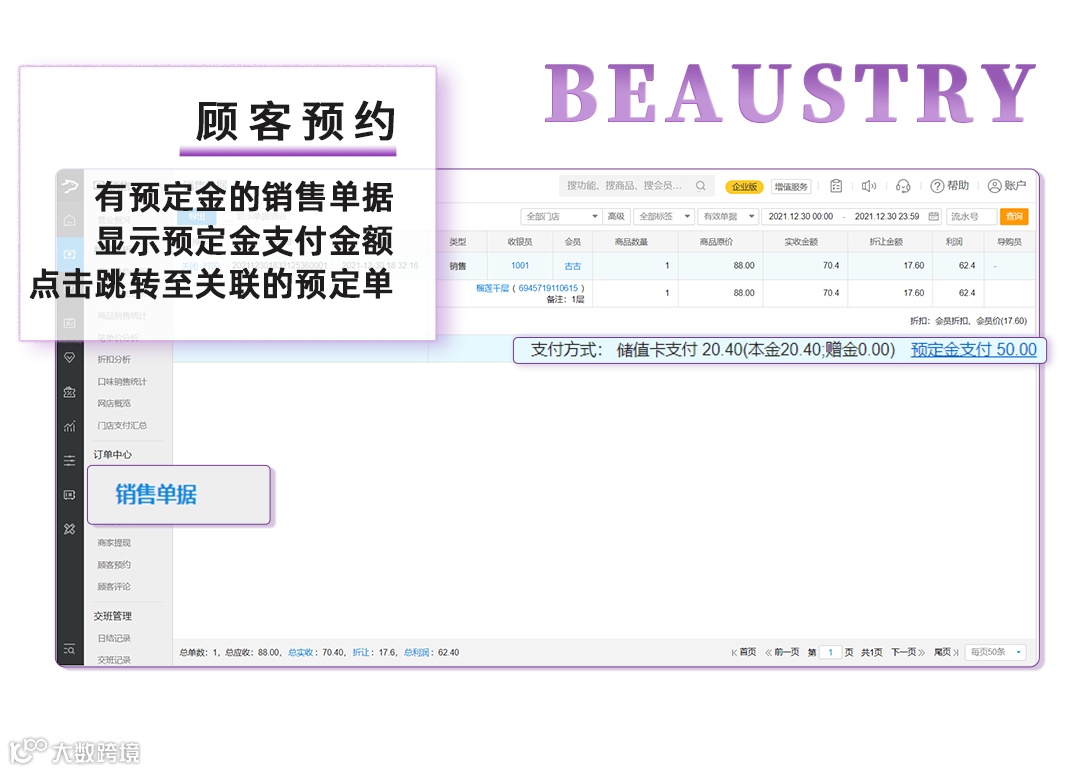This screenshot has height=772, width=1080.
Task: Click the menu search icon at sidebar bottom
Action: click(x=70, y=649)
